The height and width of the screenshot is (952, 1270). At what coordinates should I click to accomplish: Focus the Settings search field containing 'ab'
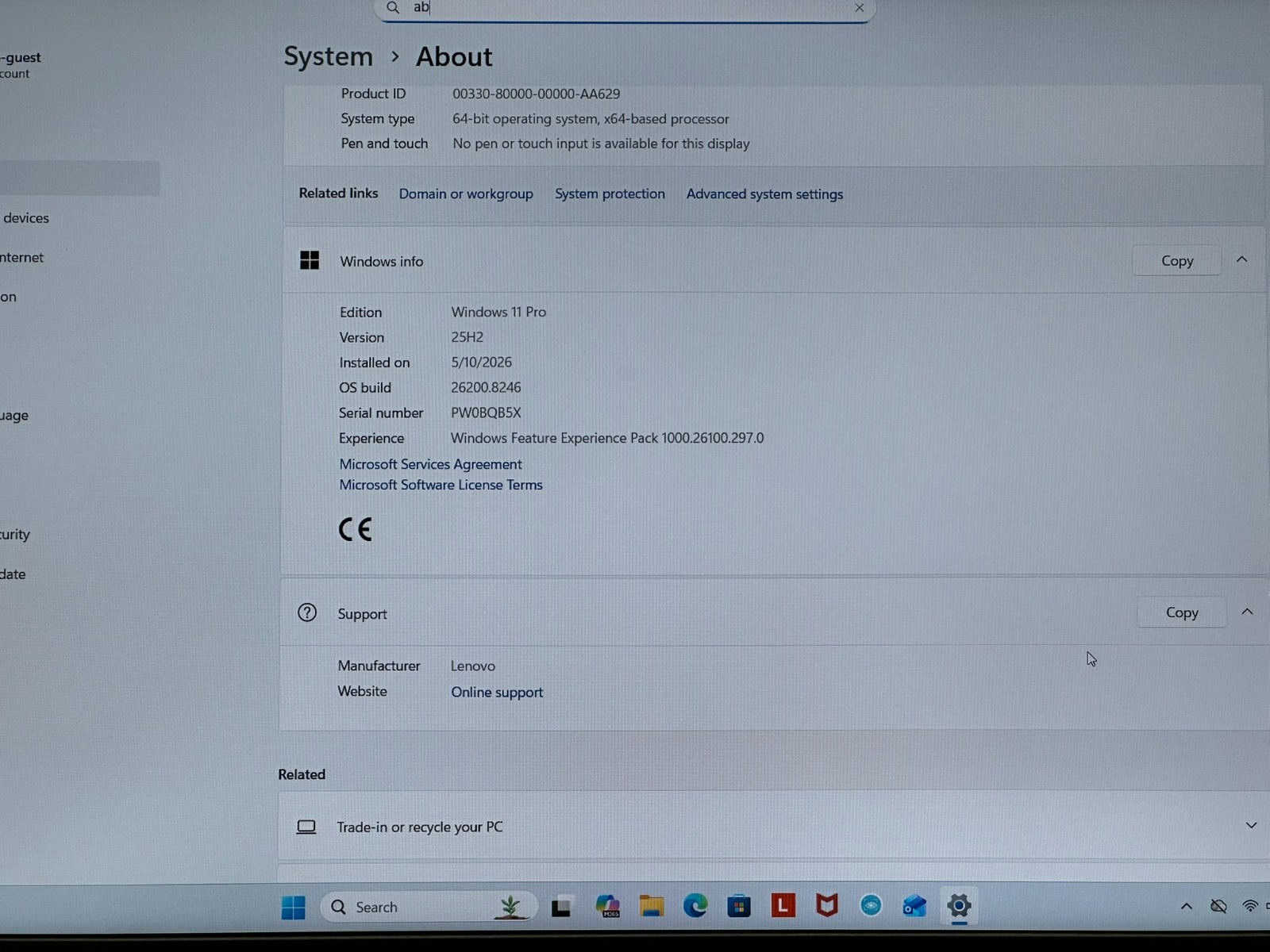tap(625, 9)
